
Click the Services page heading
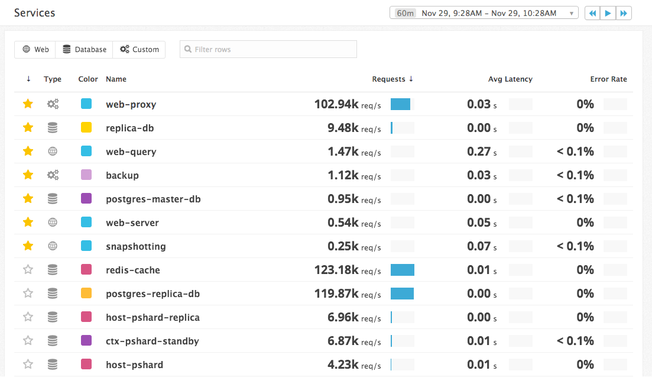click(x=35, y=13)
